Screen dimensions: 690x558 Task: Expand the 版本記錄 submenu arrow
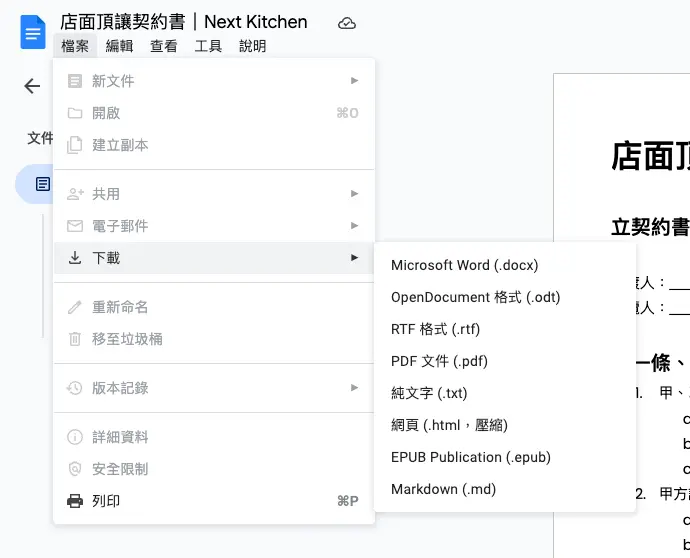[354, 388]
